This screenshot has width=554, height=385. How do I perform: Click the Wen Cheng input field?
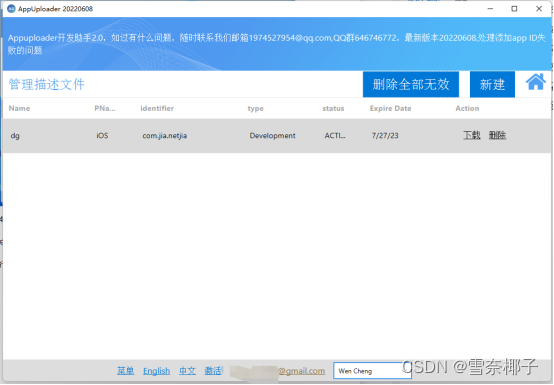click(x=372, y=371)
